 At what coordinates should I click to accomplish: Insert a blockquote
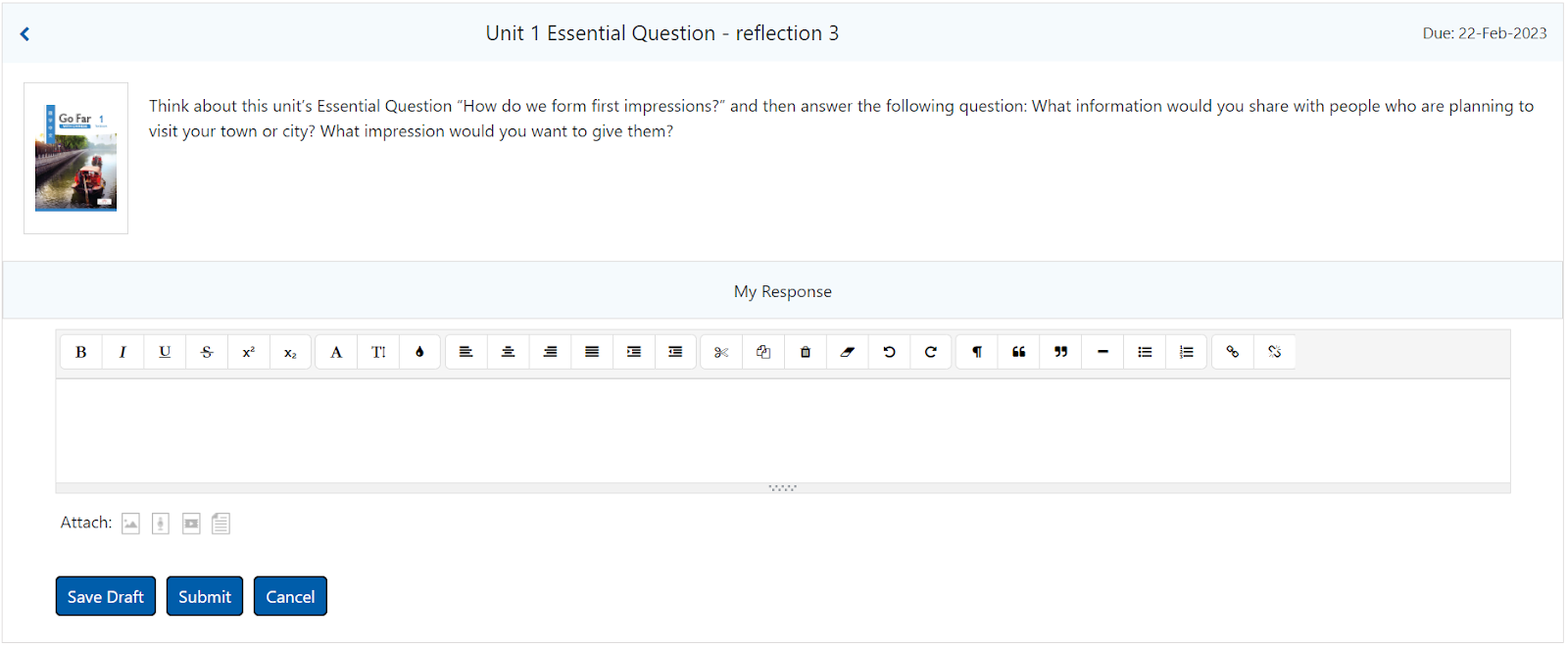coord(1019,352)
